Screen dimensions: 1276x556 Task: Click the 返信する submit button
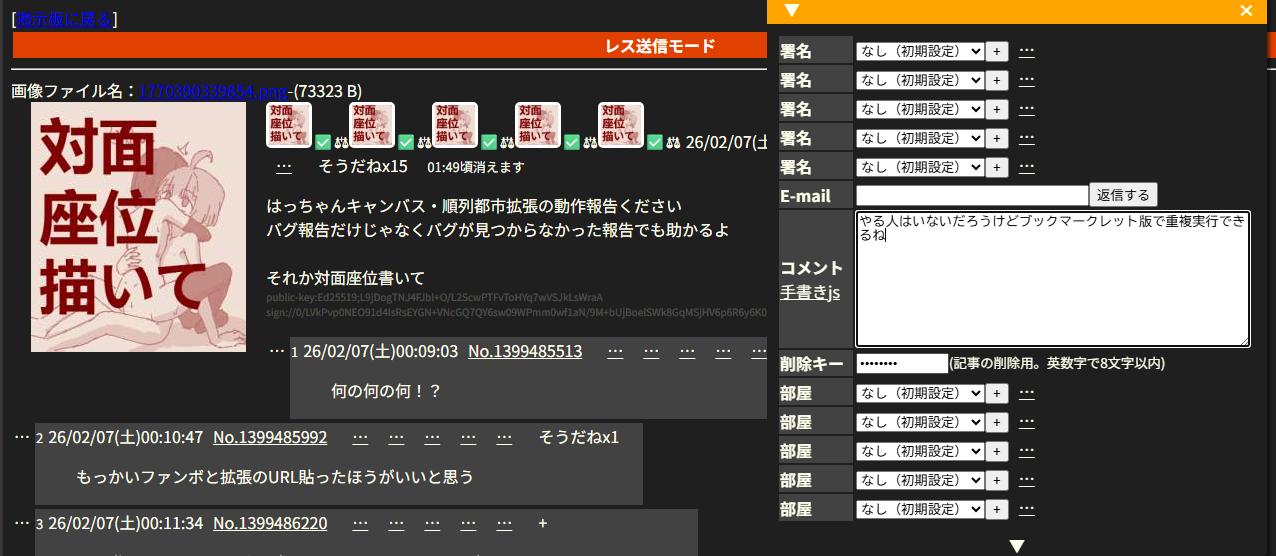click(x=1124, y=195)
